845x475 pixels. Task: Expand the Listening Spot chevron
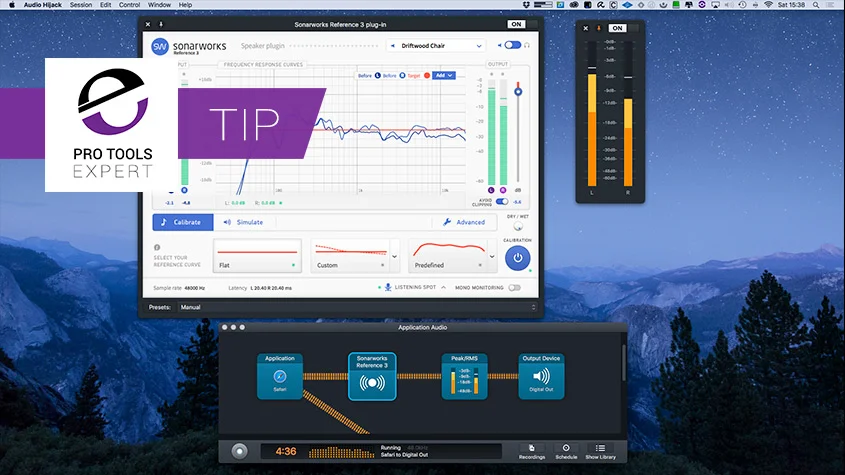pos(444,287)
